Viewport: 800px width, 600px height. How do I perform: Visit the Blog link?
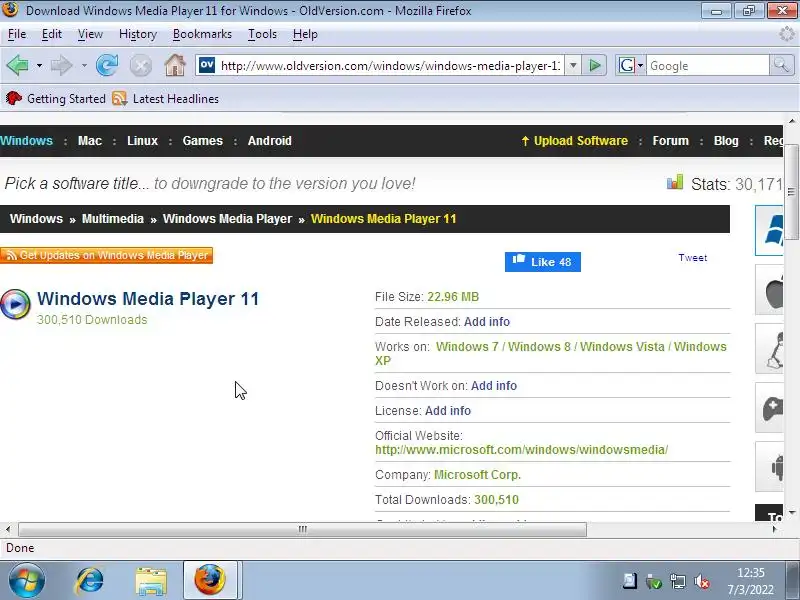pyautogui.click(x=726, y=141)
